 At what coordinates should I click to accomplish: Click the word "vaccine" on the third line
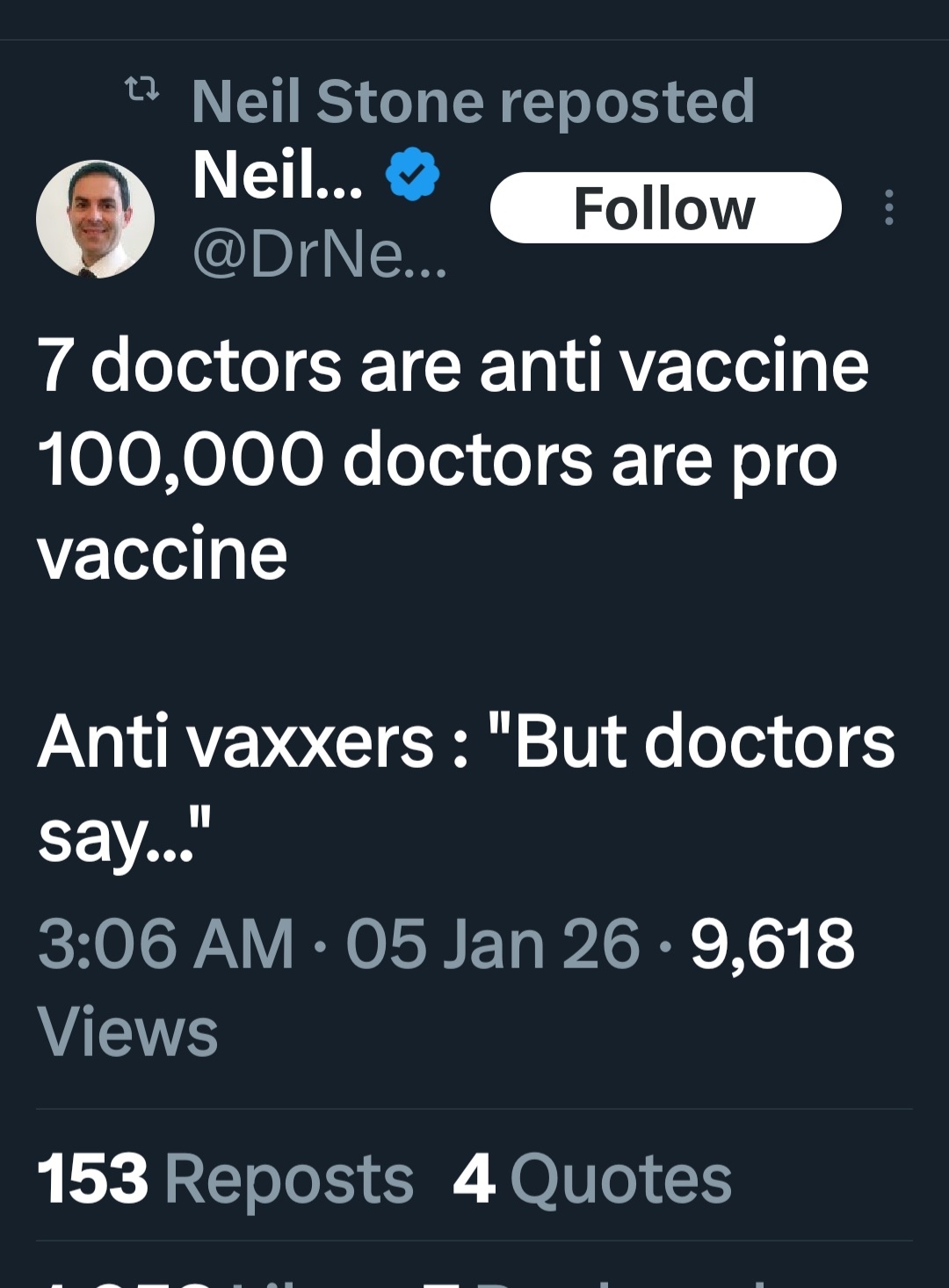click(163, 554)
